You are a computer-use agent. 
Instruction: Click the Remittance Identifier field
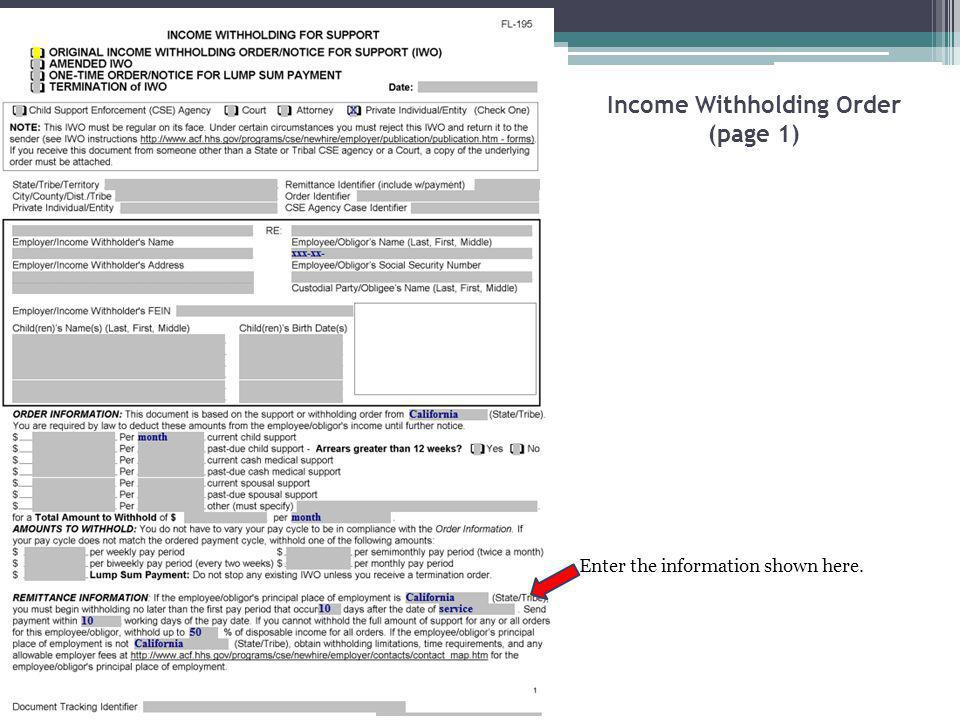tap(507, 185)
